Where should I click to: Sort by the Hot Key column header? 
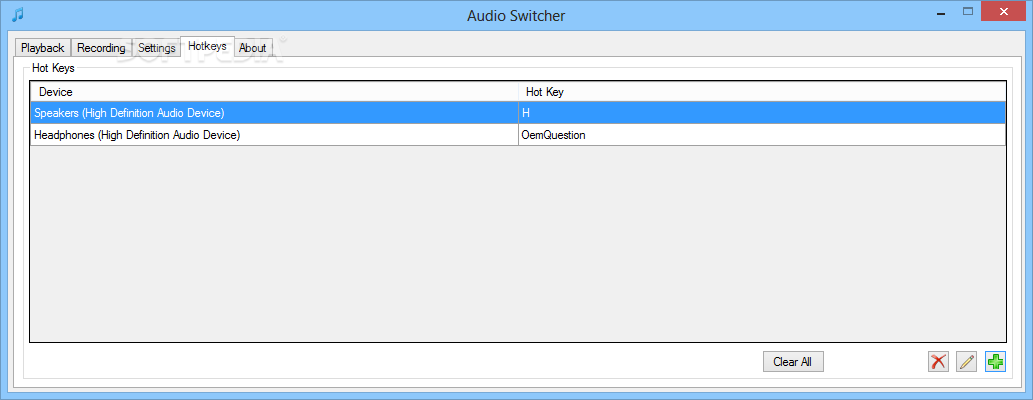[x=762, y=92]
